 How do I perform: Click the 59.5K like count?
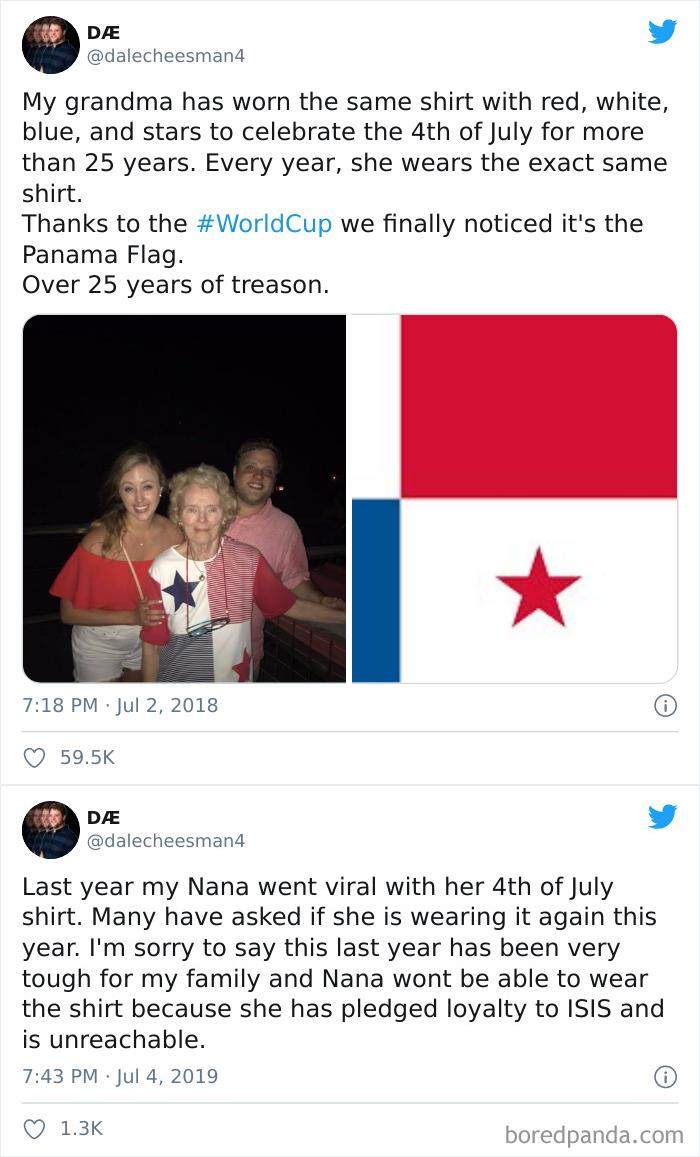pyautogui.click(x=85, y=758)
